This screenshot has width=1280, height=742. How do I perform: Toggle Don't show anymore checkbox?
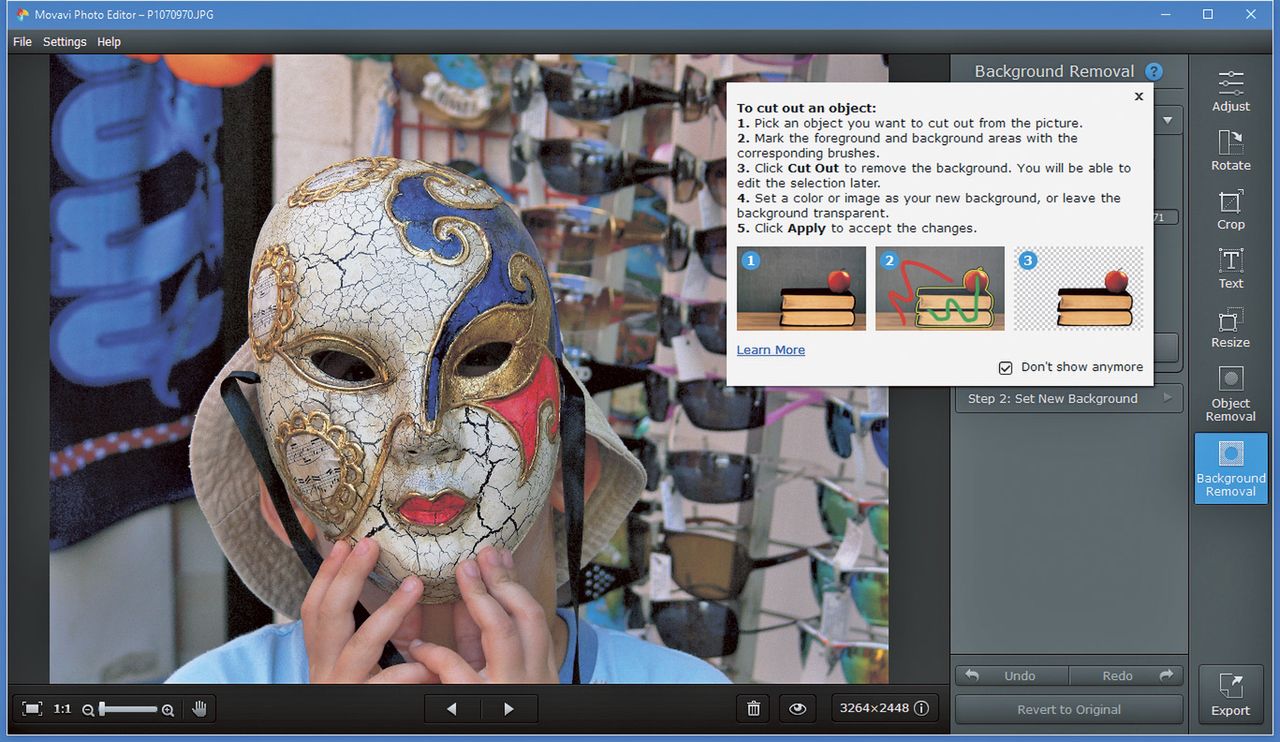(1006, 368)
